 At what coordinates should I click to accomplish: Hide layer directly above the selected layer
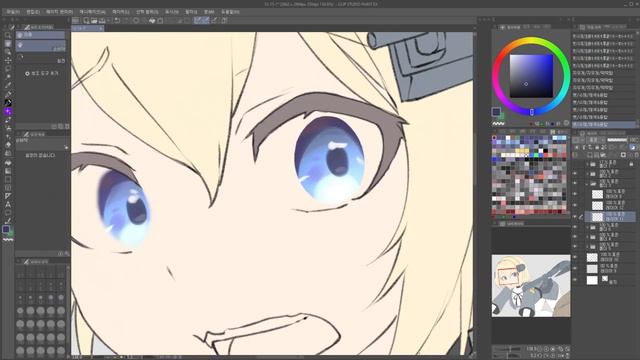pos(576,205)
